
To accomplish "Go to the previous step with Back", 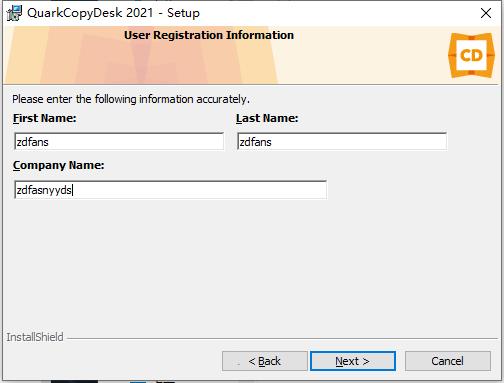I will pyautogui.click(x=265, y=361).
